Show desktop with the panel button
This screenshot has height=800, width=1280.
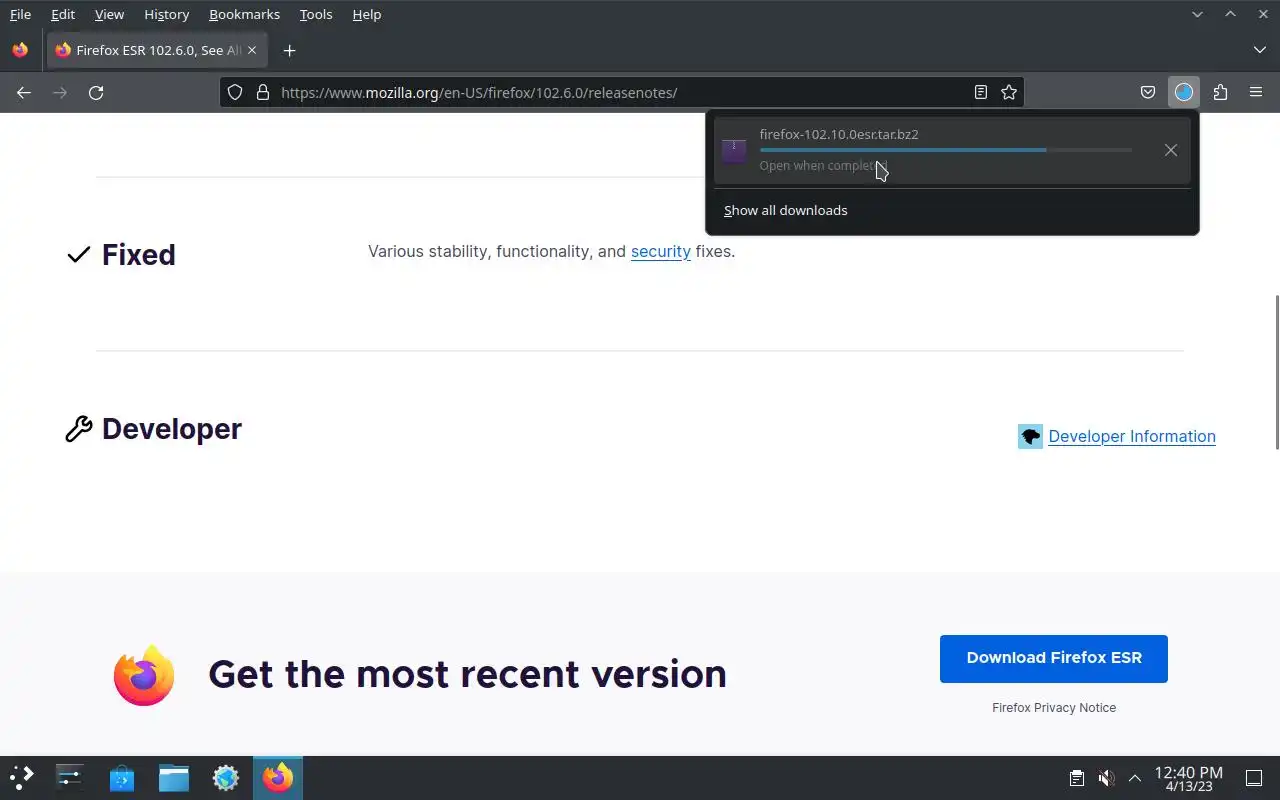pyautogui.click(x=1254, y=778)
